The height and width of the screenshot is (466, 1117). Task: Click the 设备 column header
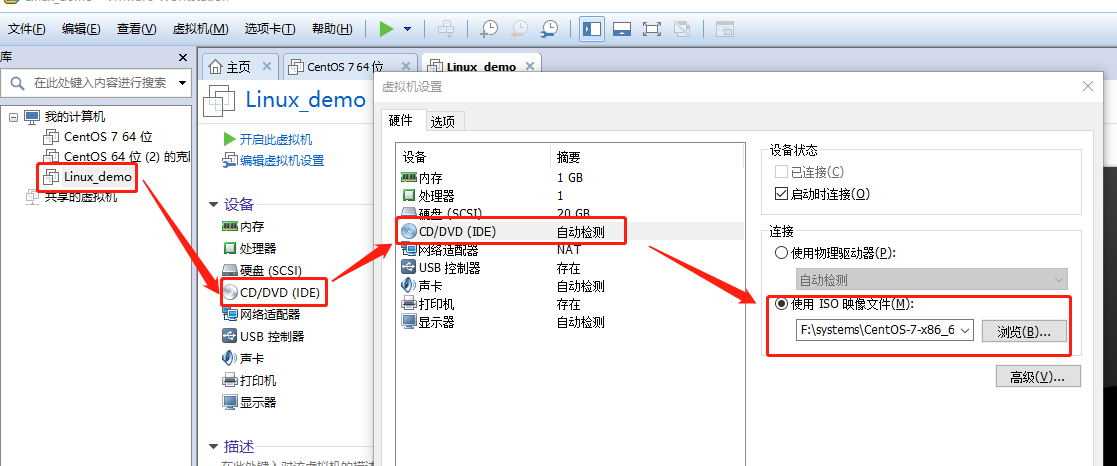tap(473, 157)
